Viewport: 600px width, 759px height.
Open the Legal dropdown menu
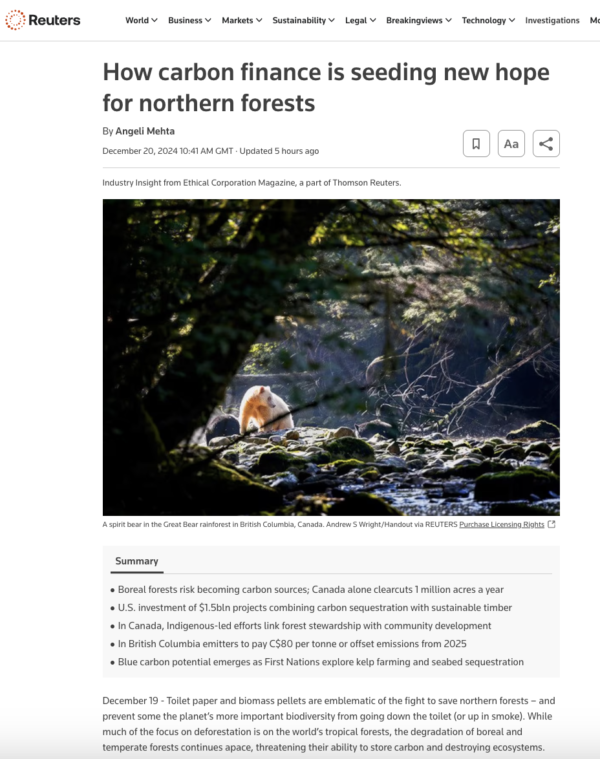[360, 20]
